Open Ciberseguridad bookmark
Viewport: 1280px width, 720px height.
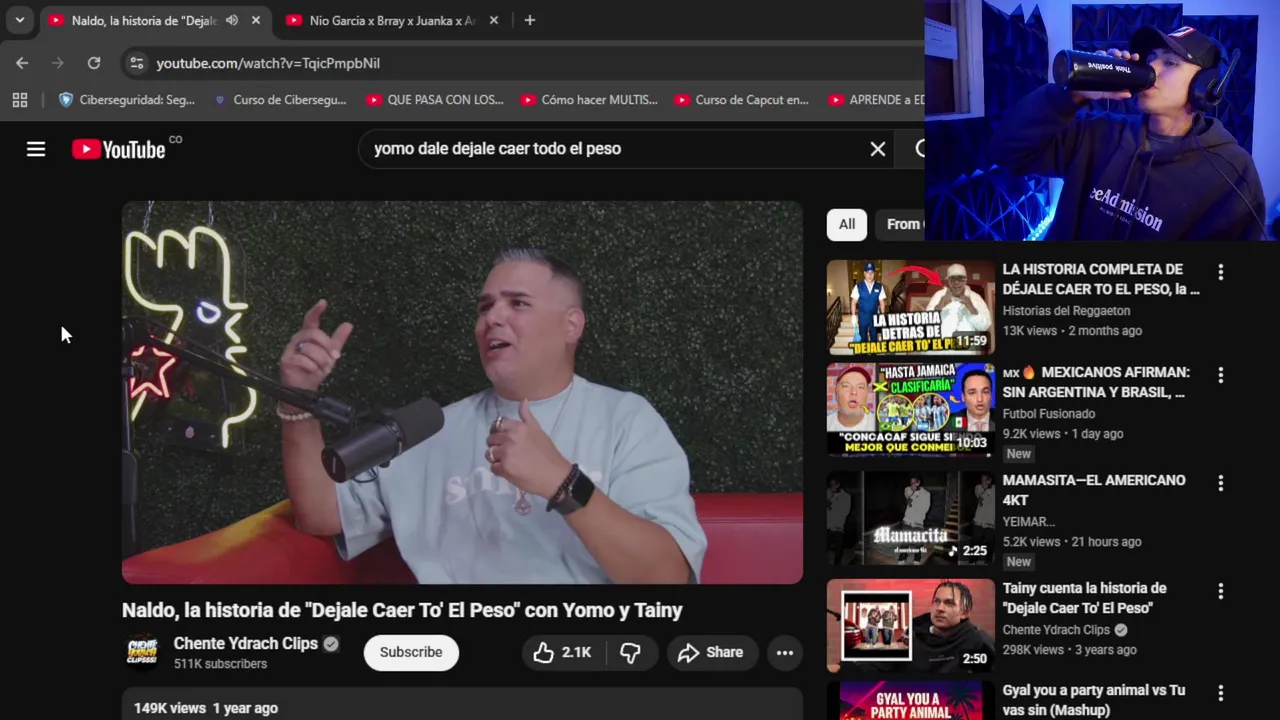pos(127,100)
